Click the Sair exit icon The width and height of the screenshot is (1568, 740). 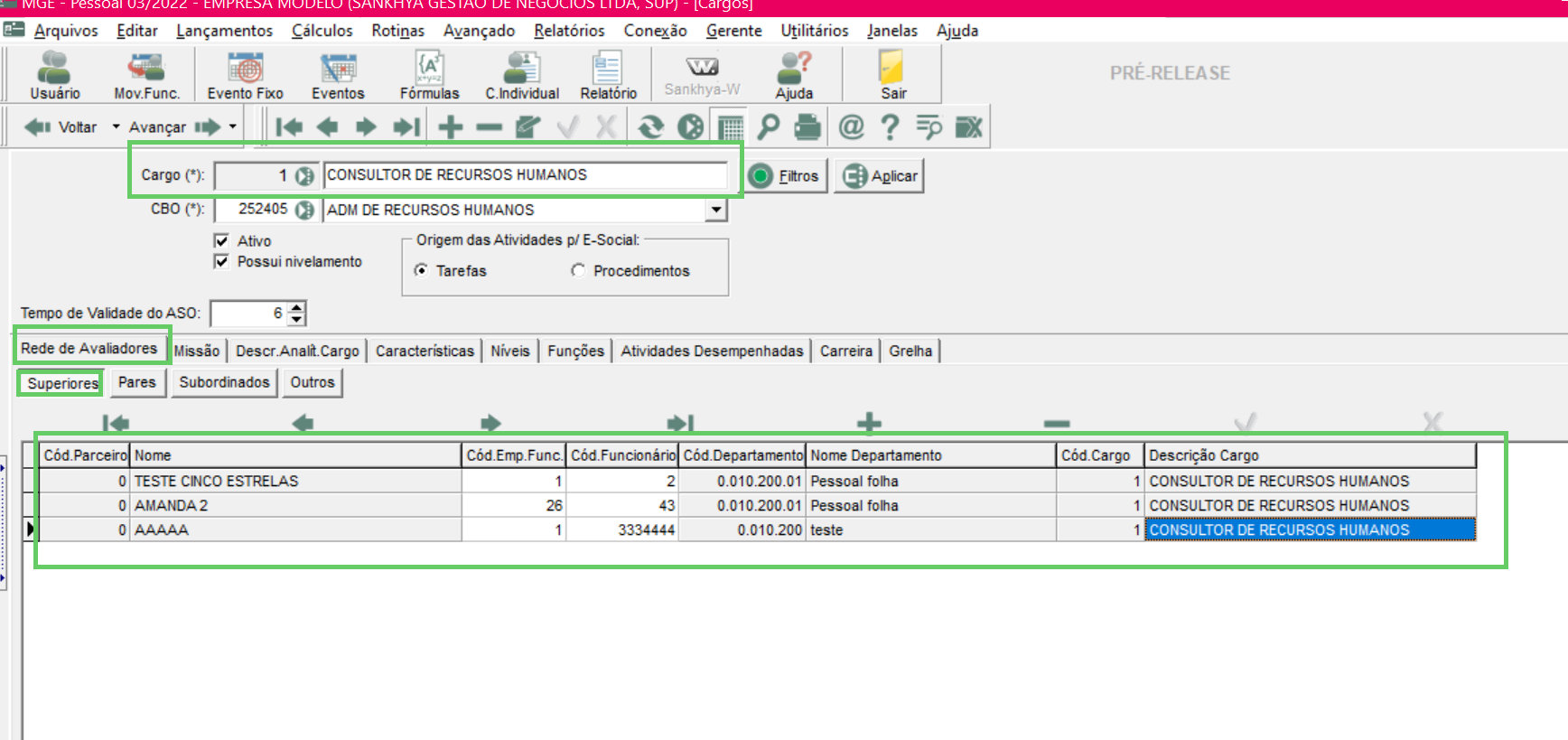pos(893,74)
